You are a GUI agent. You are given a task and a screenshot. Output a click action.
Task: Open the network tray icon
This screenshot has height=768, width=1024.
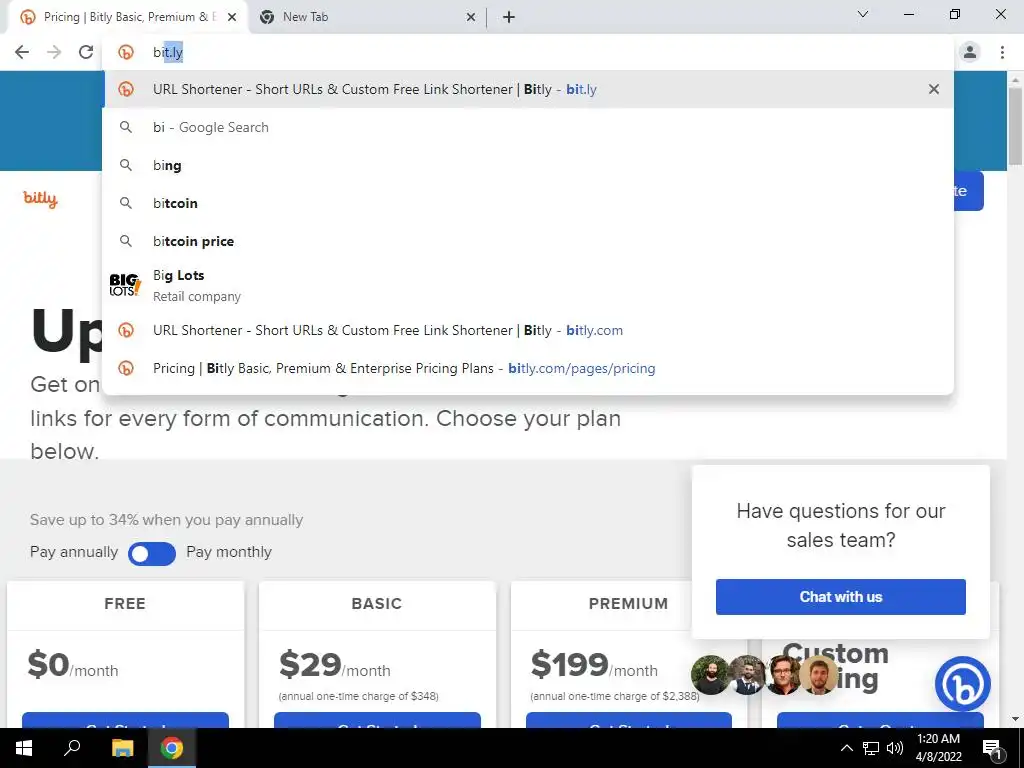(871, 748)
